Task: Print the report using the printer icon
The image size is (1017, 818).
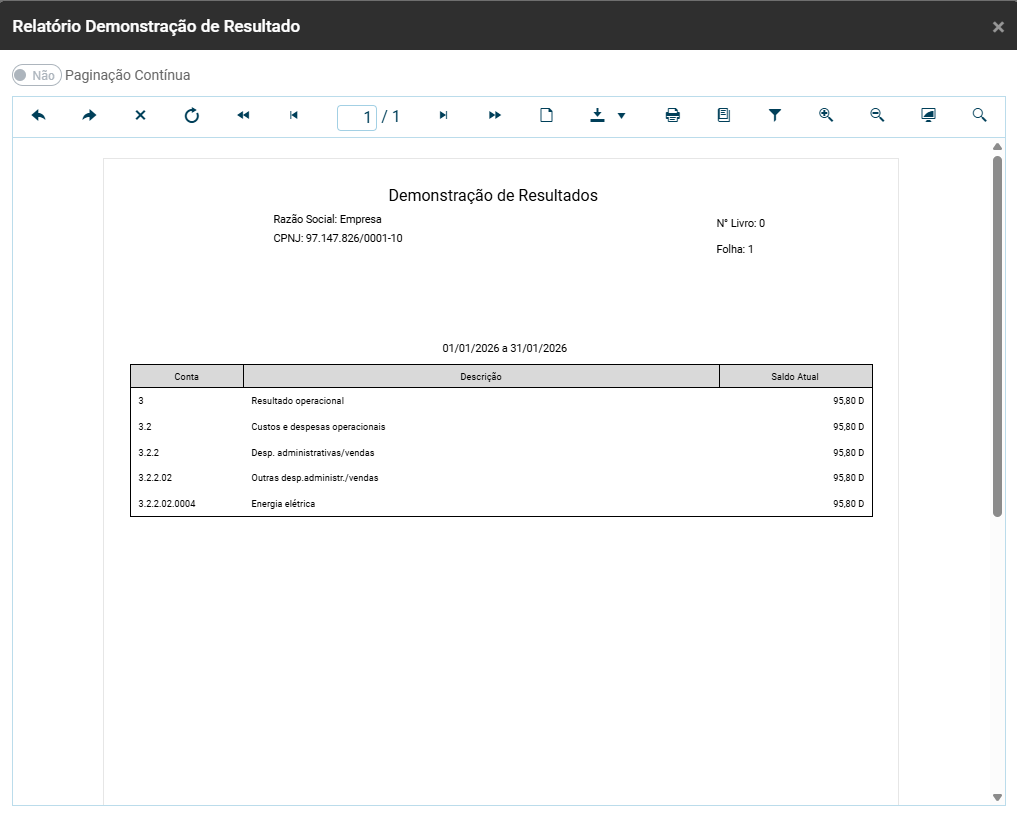Action: 673,115
